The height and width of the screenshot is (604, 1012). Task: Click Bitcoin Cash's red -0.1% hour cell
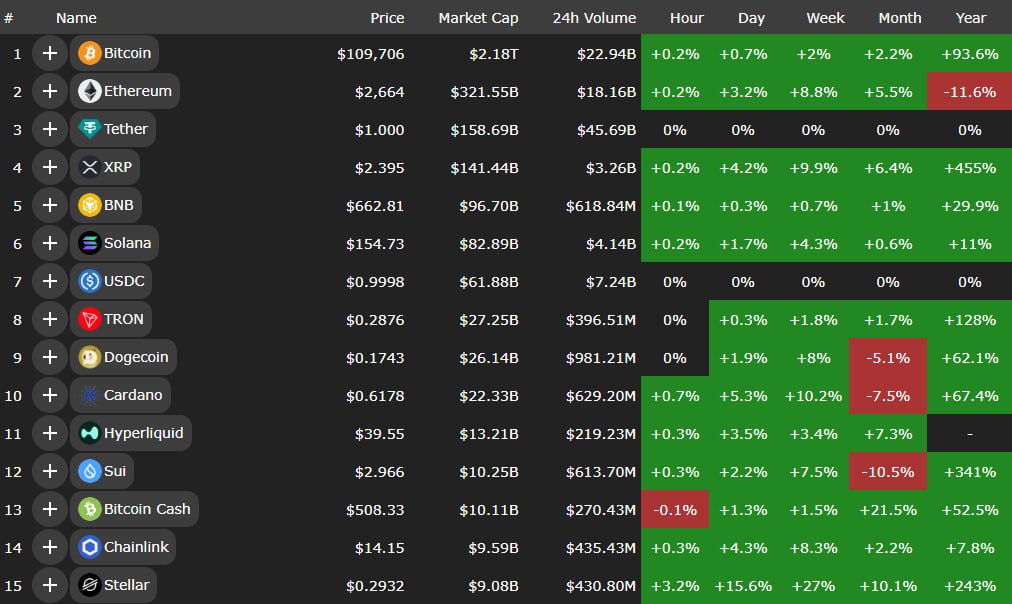(675, 509)
